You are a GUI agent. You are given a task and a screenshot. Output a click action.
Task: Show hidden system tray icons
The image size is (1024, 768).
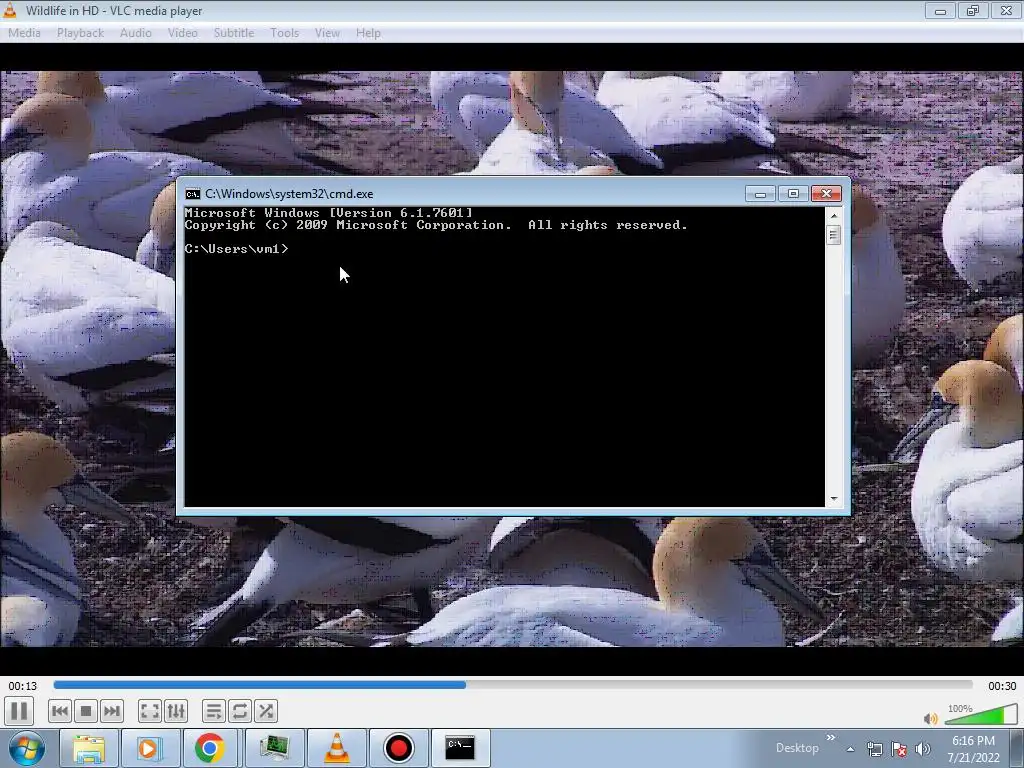(x=850, y=749)
